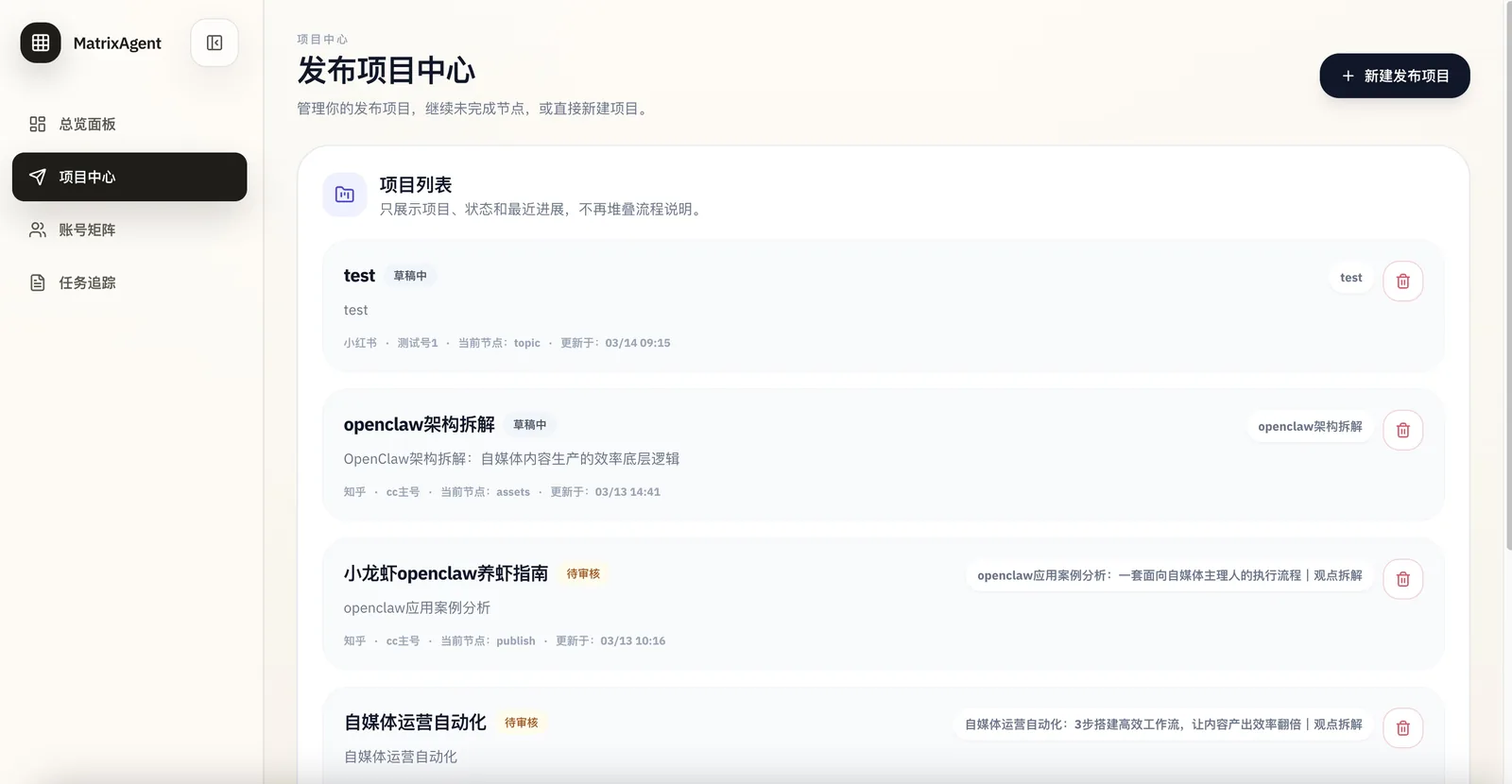The image size is (1512, 784).
Task: Delete the test project with trash icon
Action: (x=1402, y=281)
